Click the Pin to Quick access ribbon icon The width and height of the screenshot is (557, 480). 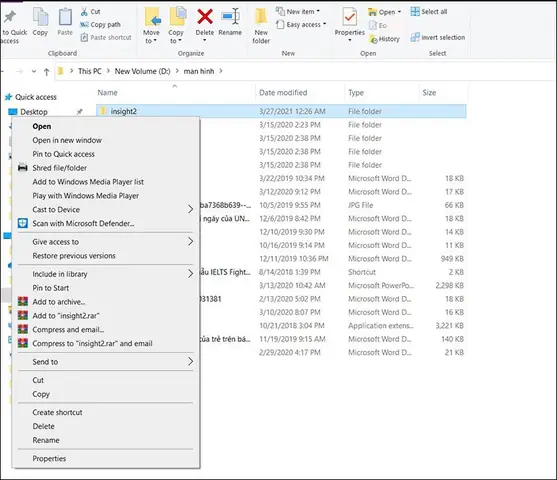pyautogui.click(x=10, y=17)
